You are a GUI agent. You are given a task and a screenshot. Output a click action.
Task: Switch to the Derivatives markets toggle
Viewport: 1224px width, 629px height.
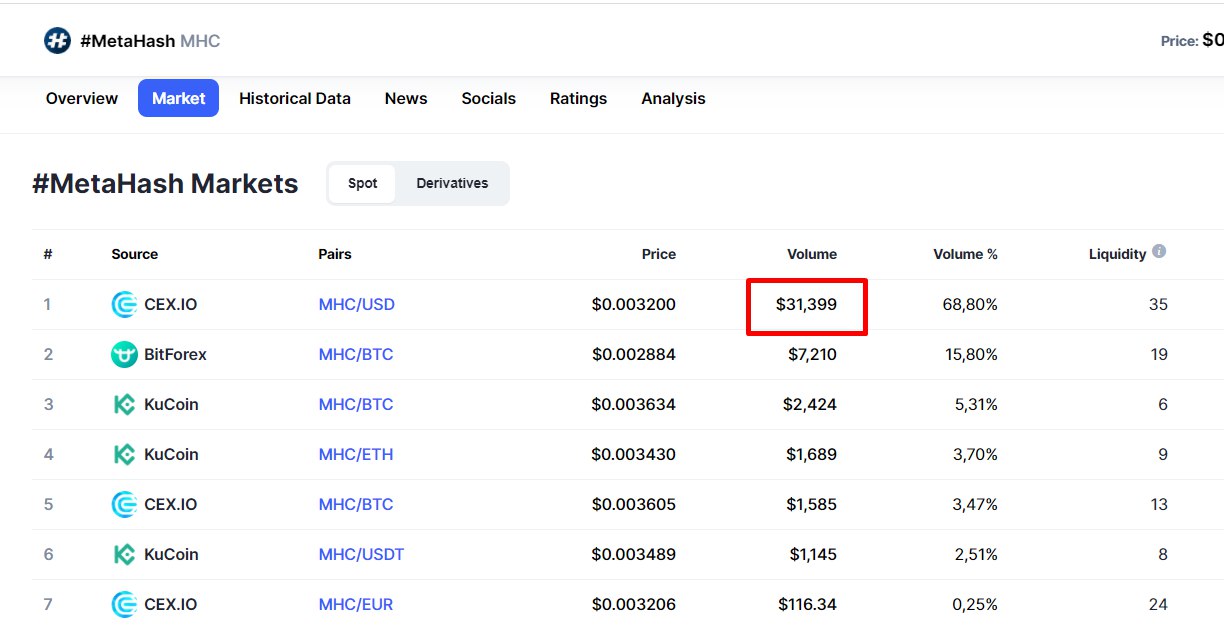452,184
